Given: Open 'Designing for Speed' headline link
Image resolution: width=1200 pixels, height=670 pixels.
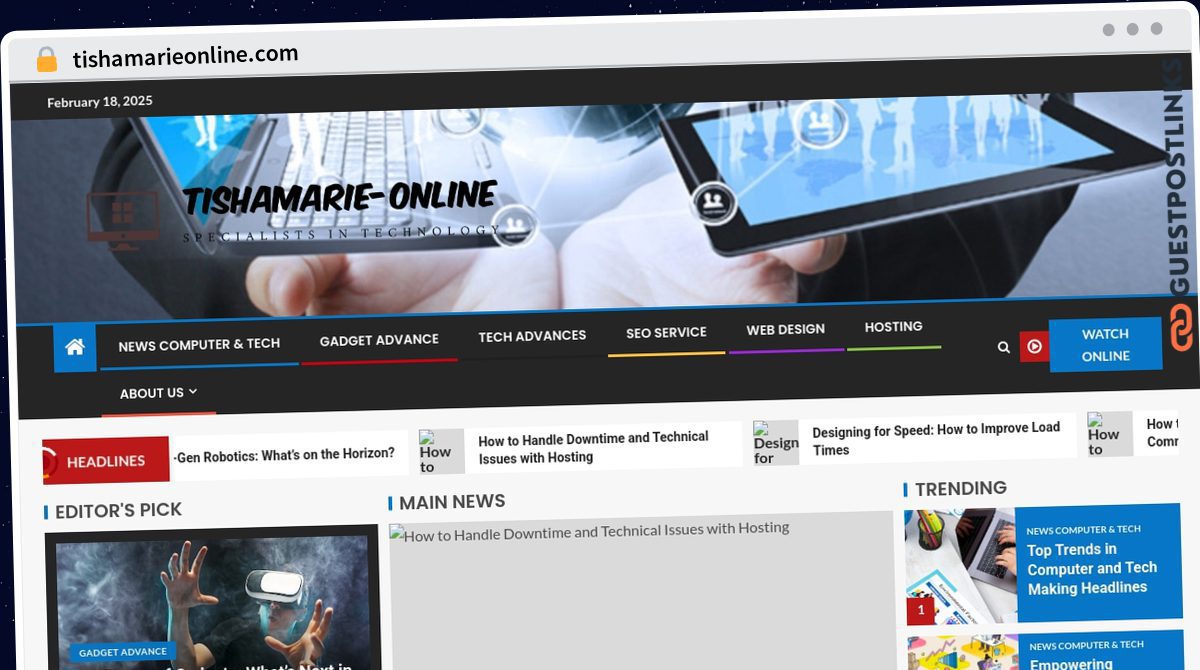Looking at the screenshot, I should point(935,438).
